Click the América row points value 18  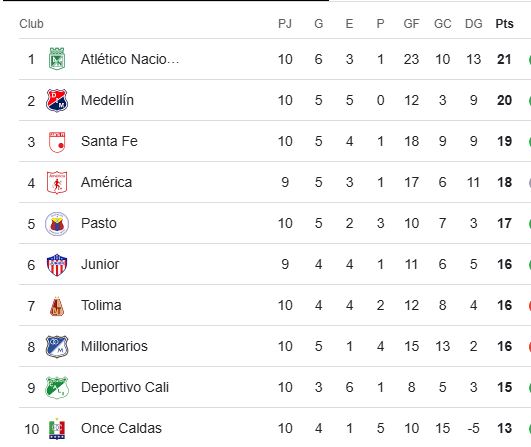(x=504, y=182)
